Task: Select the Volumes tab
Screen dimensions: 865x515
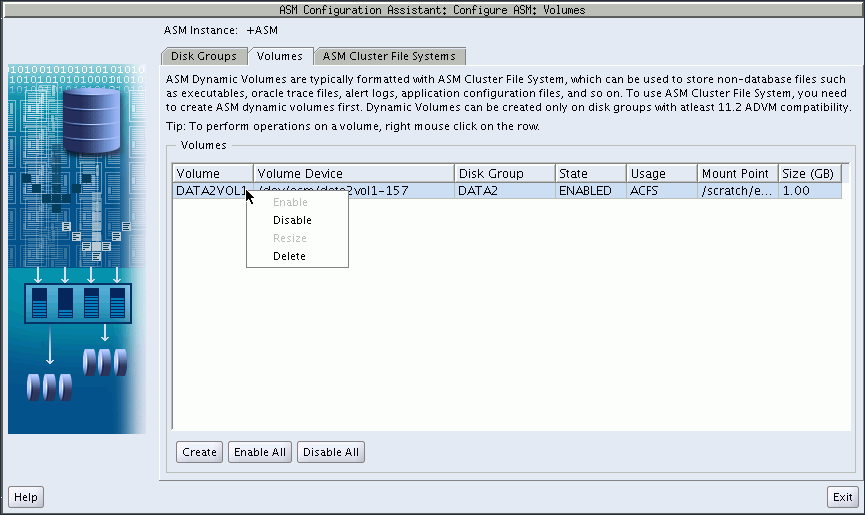Action: (279, 56)
